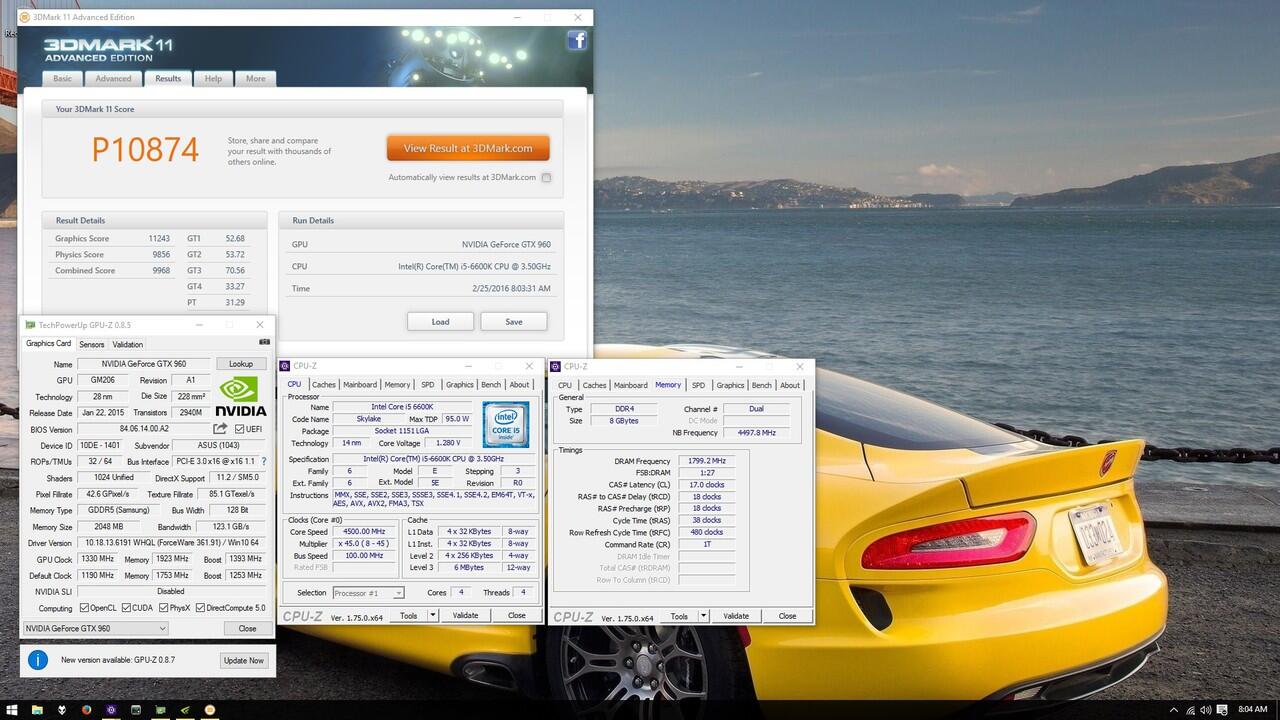Click the BIOS share/export icon in GPU-Z
The image size is (1280, 720).
220,429
